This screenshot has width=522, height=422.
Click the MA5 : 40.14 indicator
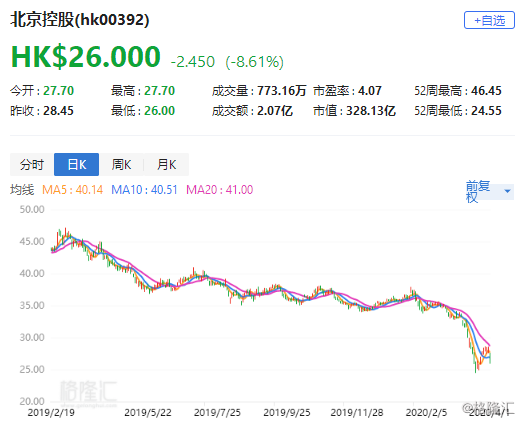[72, 190]
